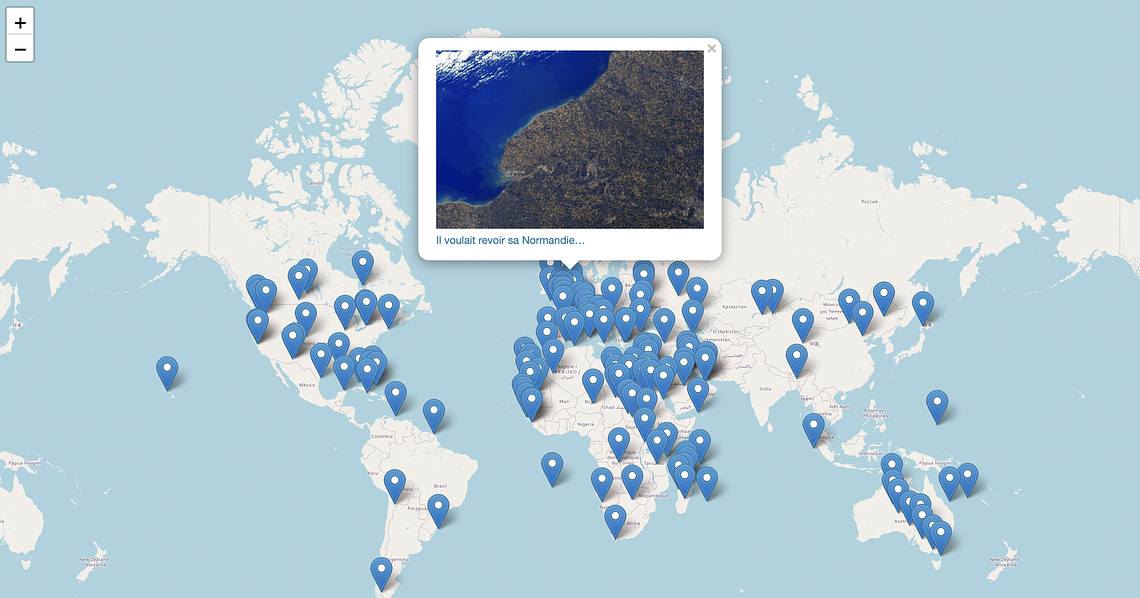Select the marker in northern Canada by Hudson Bay
1140x598 pixels.
click(362, 265)
